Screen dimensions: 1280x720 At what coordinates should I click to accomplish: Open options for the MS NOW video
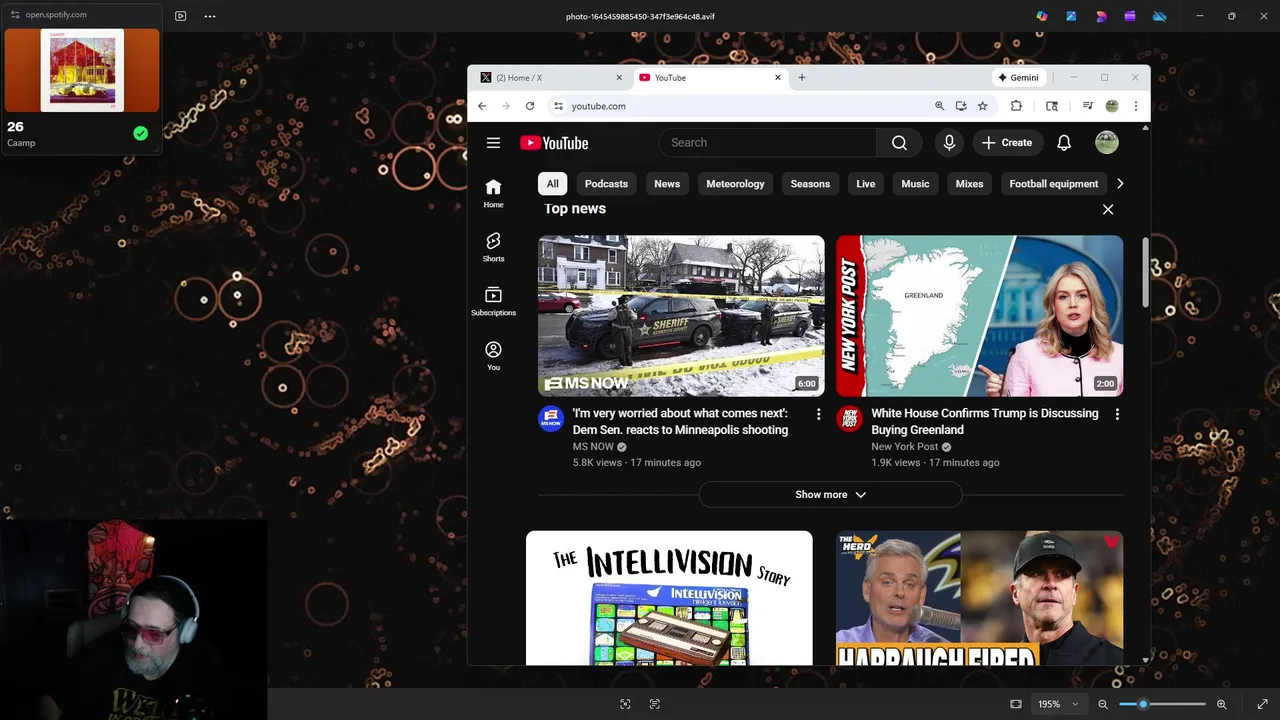[x=818, y=414]
